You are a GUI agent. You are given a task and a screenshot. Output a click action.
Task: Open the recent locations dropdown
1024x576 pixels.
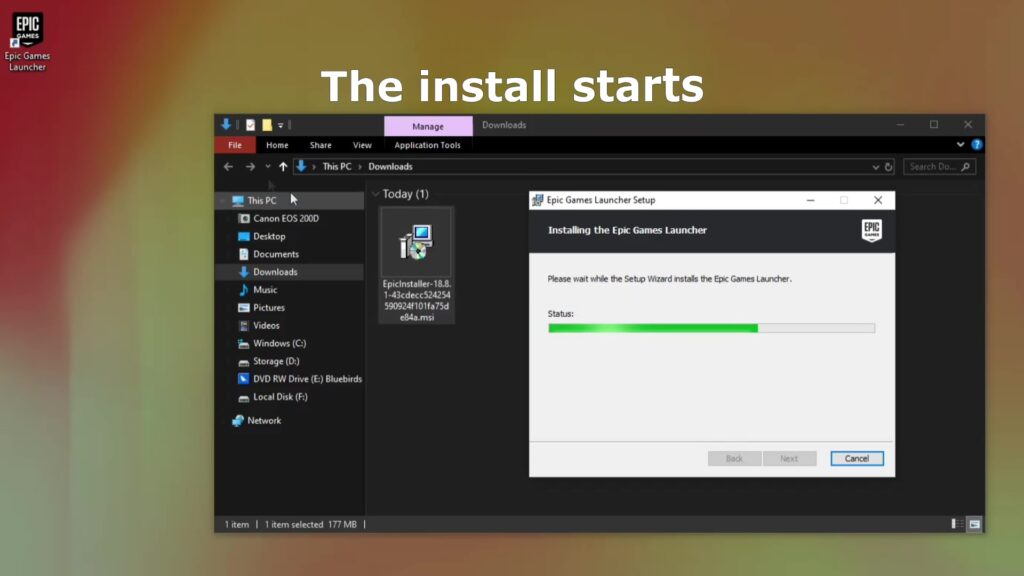coord(268,167)
